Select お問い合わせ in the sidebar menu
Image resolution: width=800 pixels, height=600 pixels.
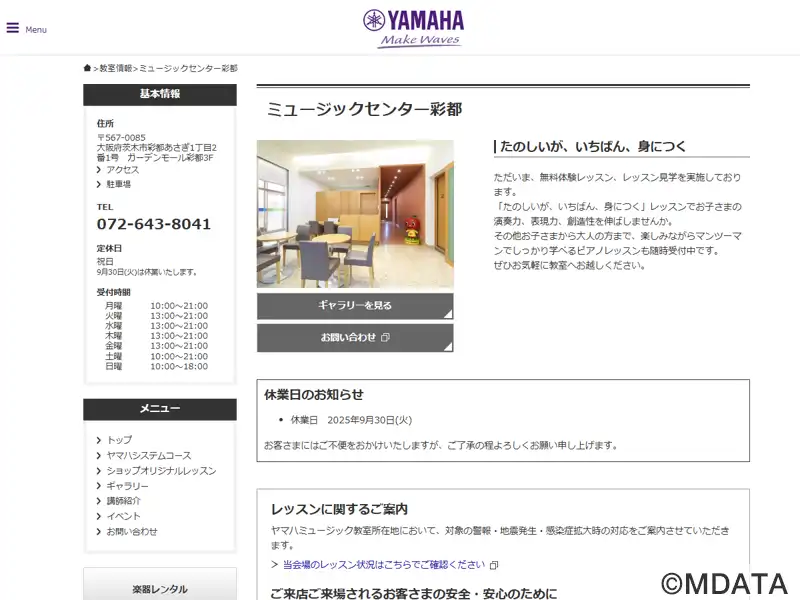pos(132,532)
